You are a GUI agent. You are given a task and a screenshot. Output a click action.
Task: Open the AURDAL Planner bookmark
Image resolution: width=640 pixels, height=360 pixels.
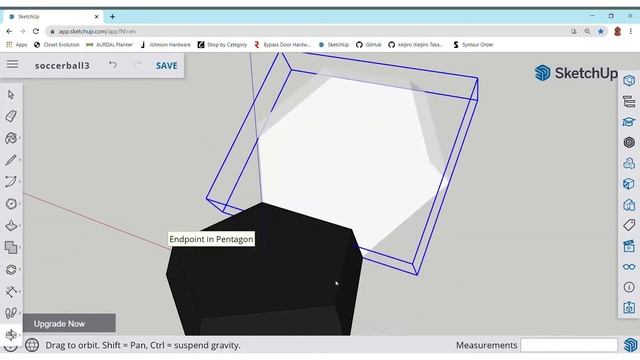pos(109,45)
